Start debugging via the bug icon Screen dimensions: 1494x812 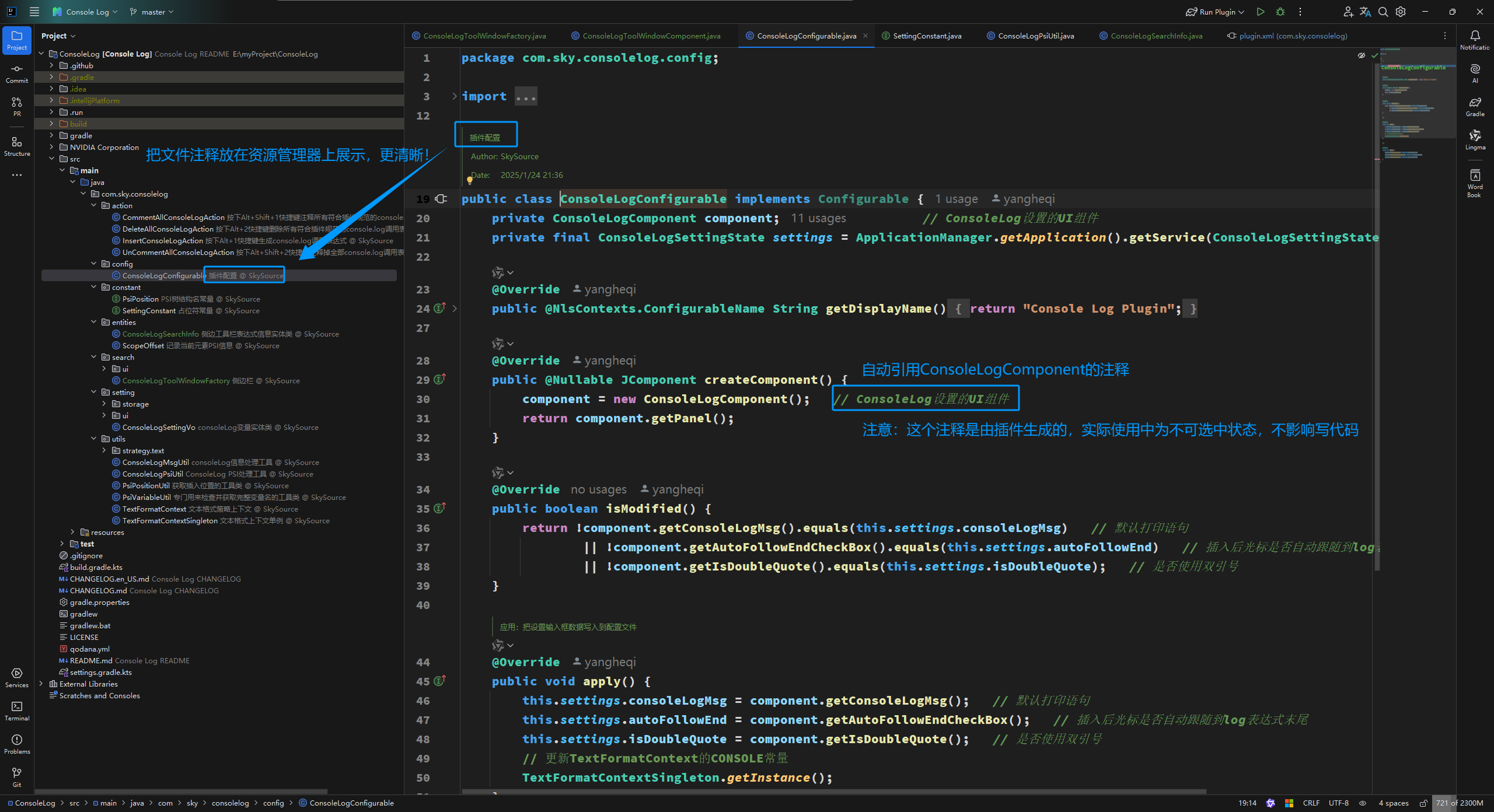coord(1280,12)
